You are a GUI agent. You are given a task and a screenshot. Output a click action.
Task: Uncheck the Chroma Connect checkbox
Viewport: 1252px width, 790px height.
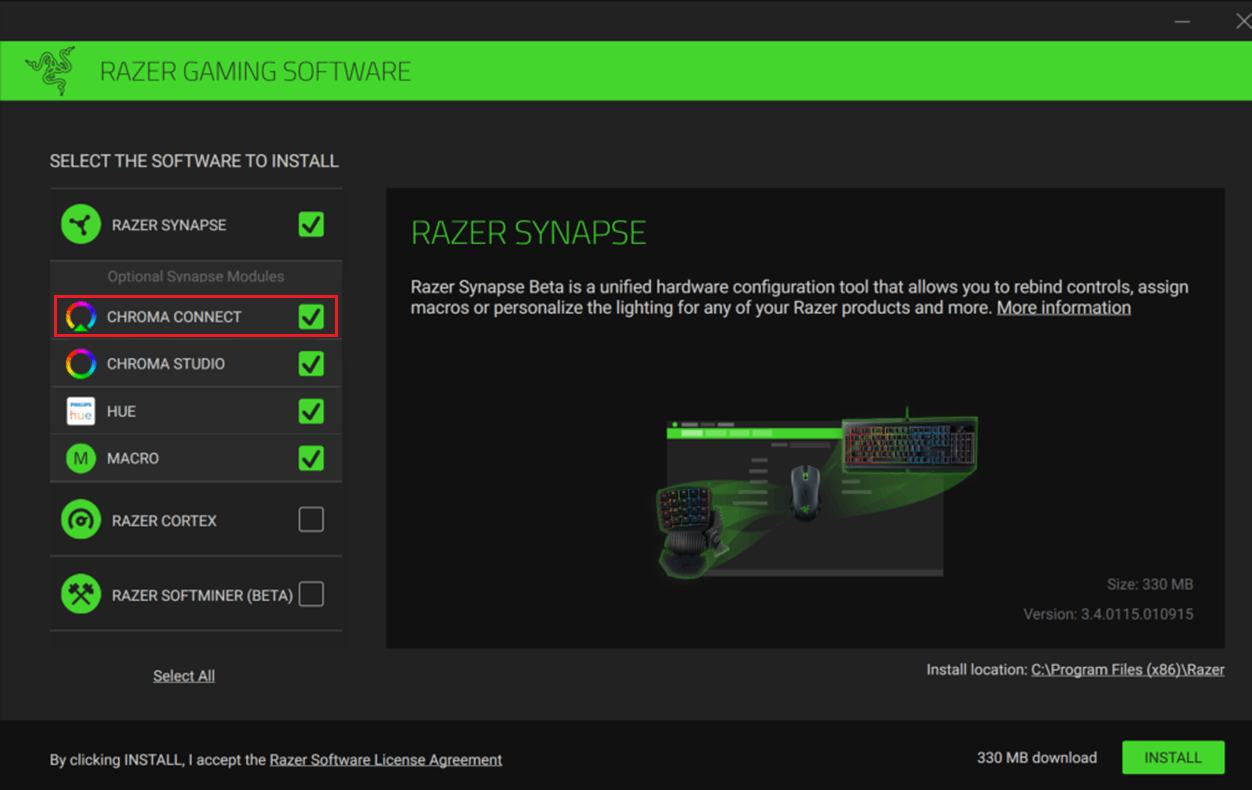click(311, 317)
